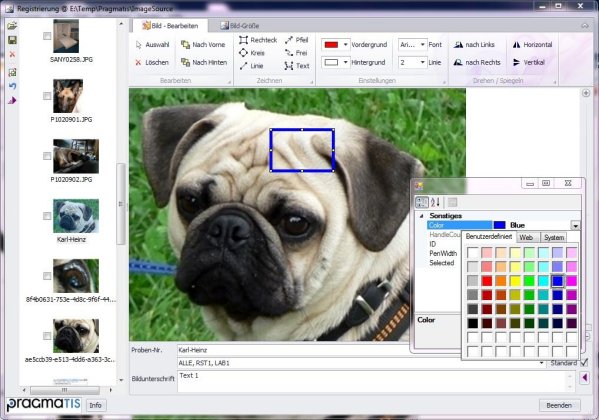Screen dimensions: 599x420
Task: Select the Auswahl selection tool
Action: [x=152, y=45]
